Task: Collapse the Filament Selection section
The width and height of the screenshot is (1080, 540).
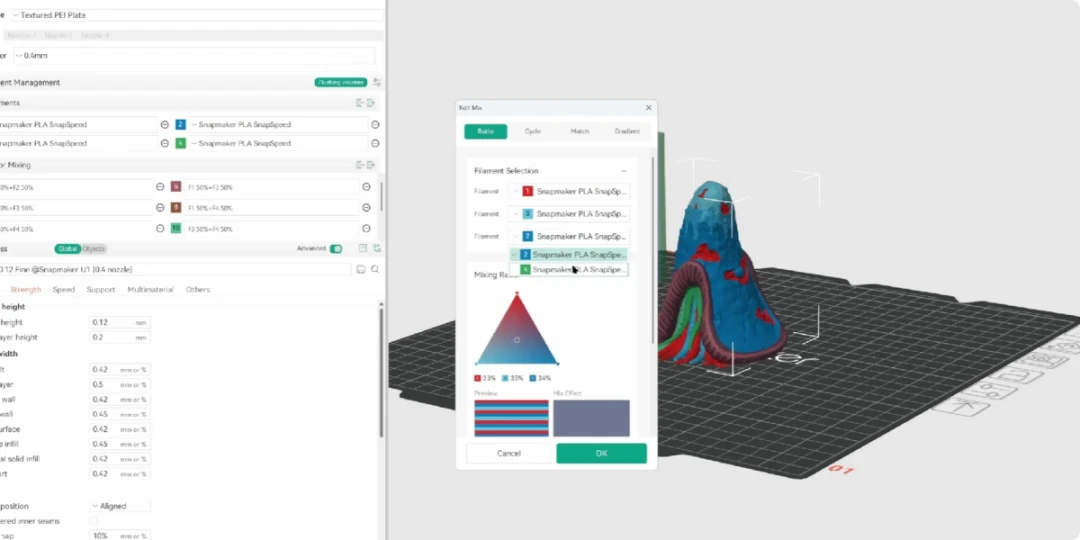Action: click(x=623, y=171)
